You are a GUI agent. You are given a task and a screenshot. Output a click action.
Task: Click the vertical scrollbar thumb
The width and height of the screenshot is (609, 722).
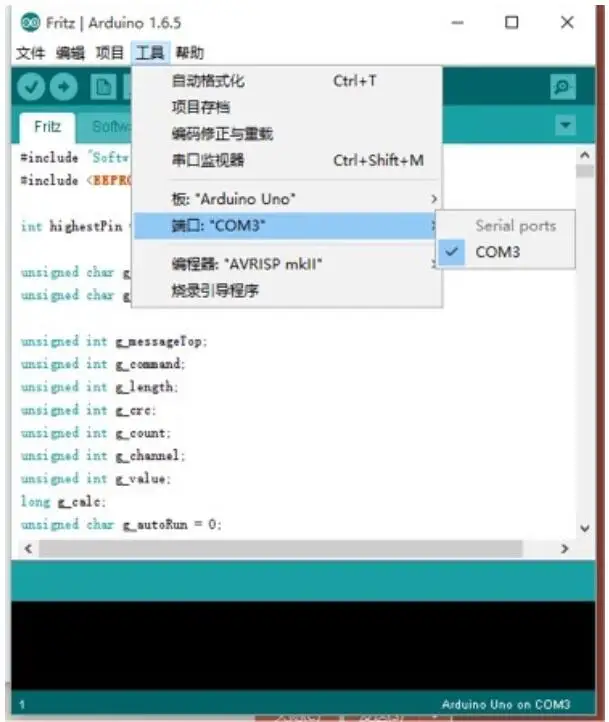tap(585, 171)
